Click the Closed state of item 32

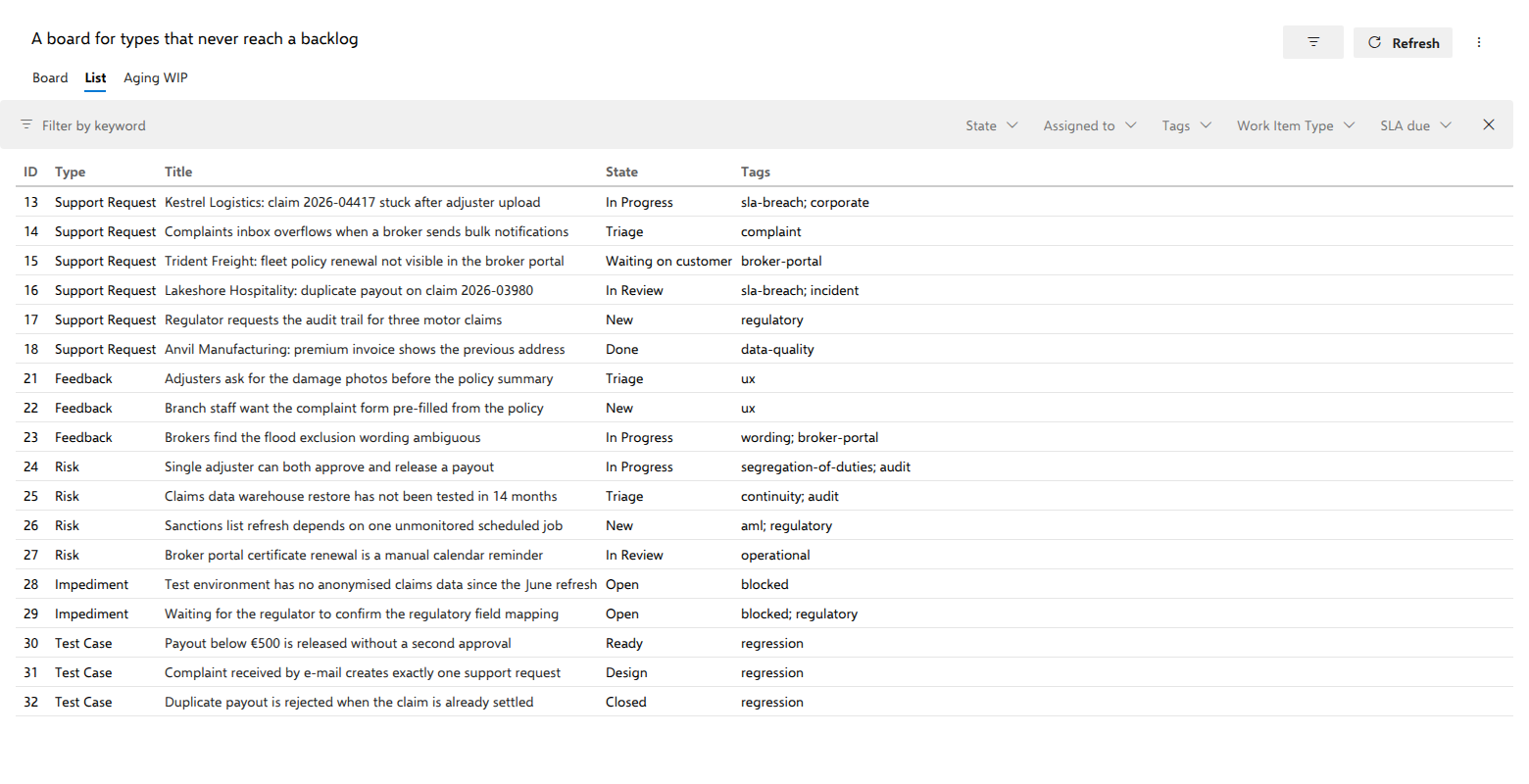click(x=625, y=702)
